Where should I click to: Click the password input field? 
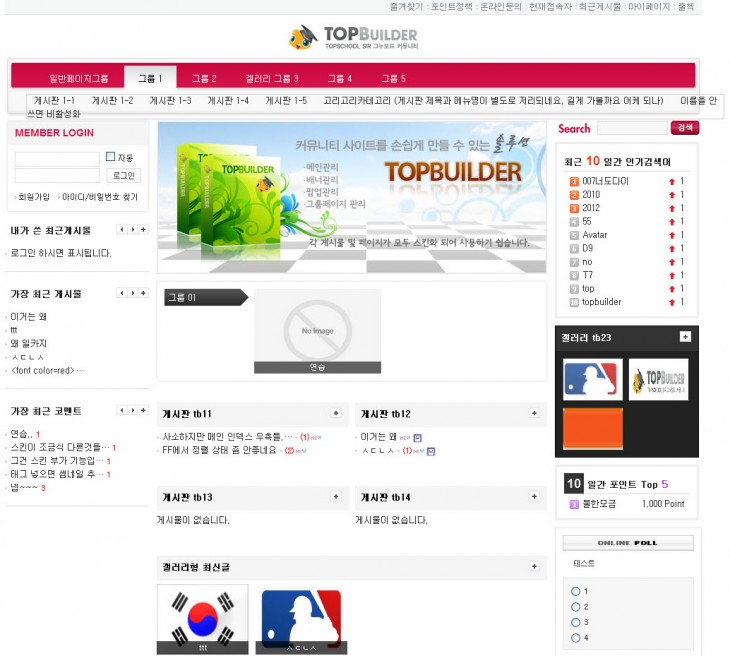pos(57,176)
